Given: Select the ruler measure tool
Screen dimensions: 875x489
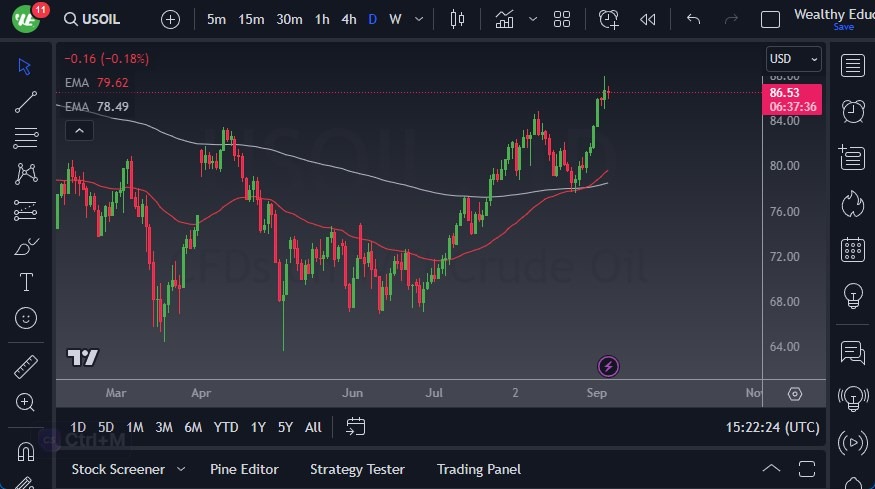Looking at the screenshot, I should (26, 367).
